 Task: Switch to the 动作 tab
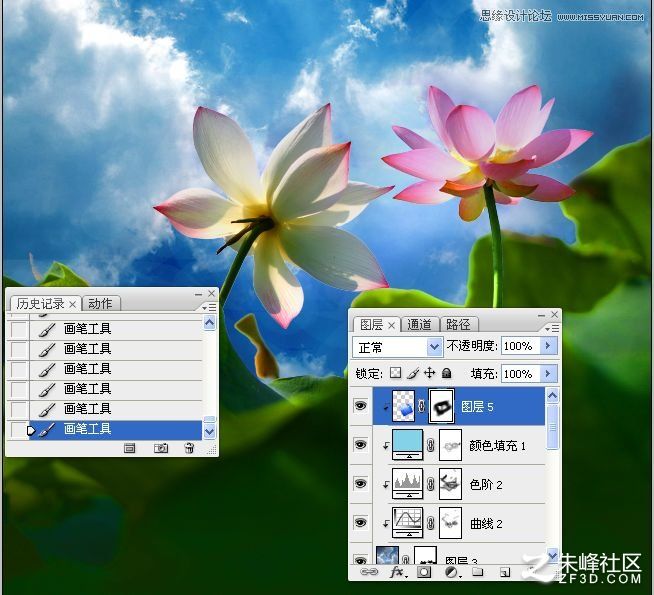point(100,304)
